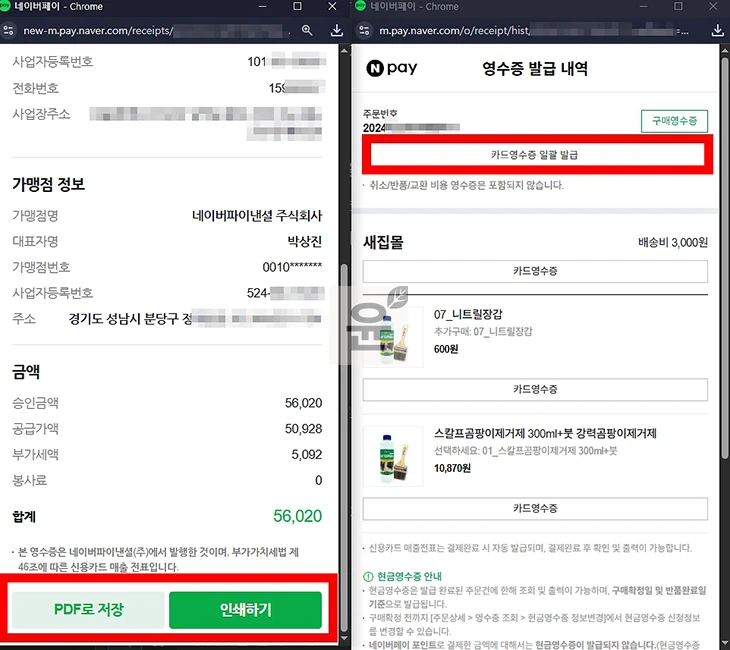Click the scroll-down arrow of right window scrollbar
The image size is (730, 650).
(x=724, y=644)
